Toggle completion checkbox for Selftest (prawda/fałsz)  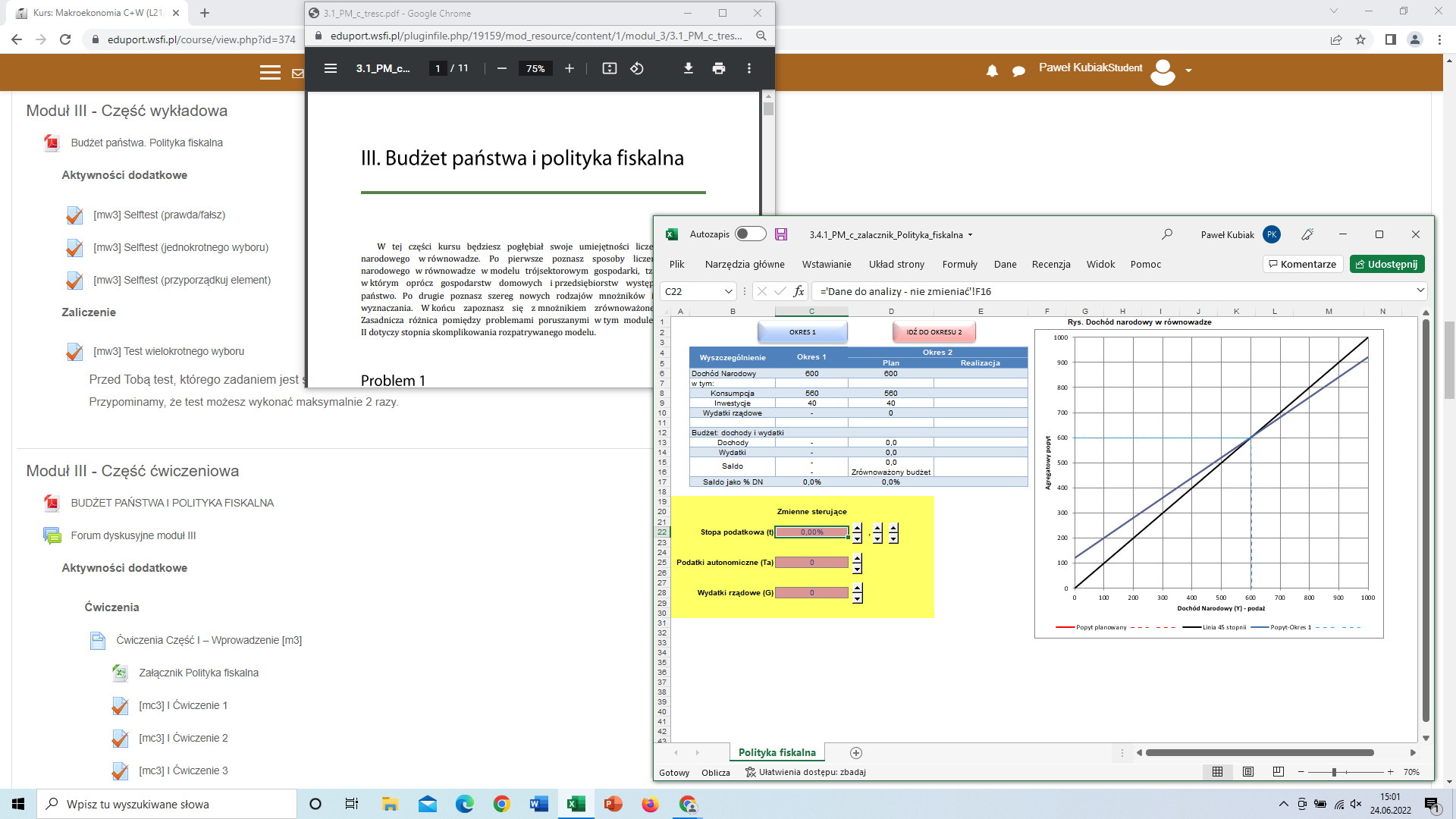pos(74,215)
